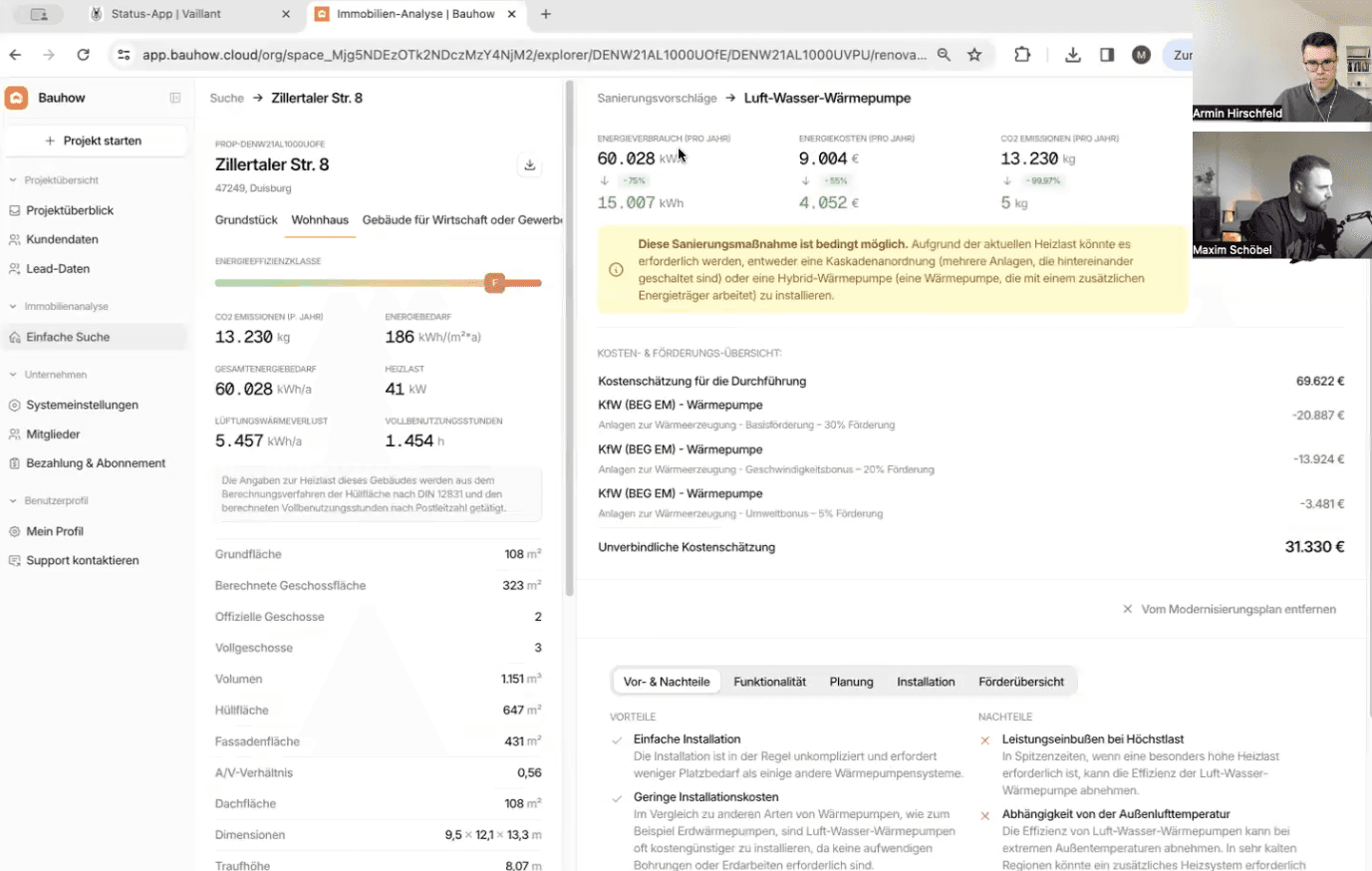Open the Installation tab

[926, 682]
